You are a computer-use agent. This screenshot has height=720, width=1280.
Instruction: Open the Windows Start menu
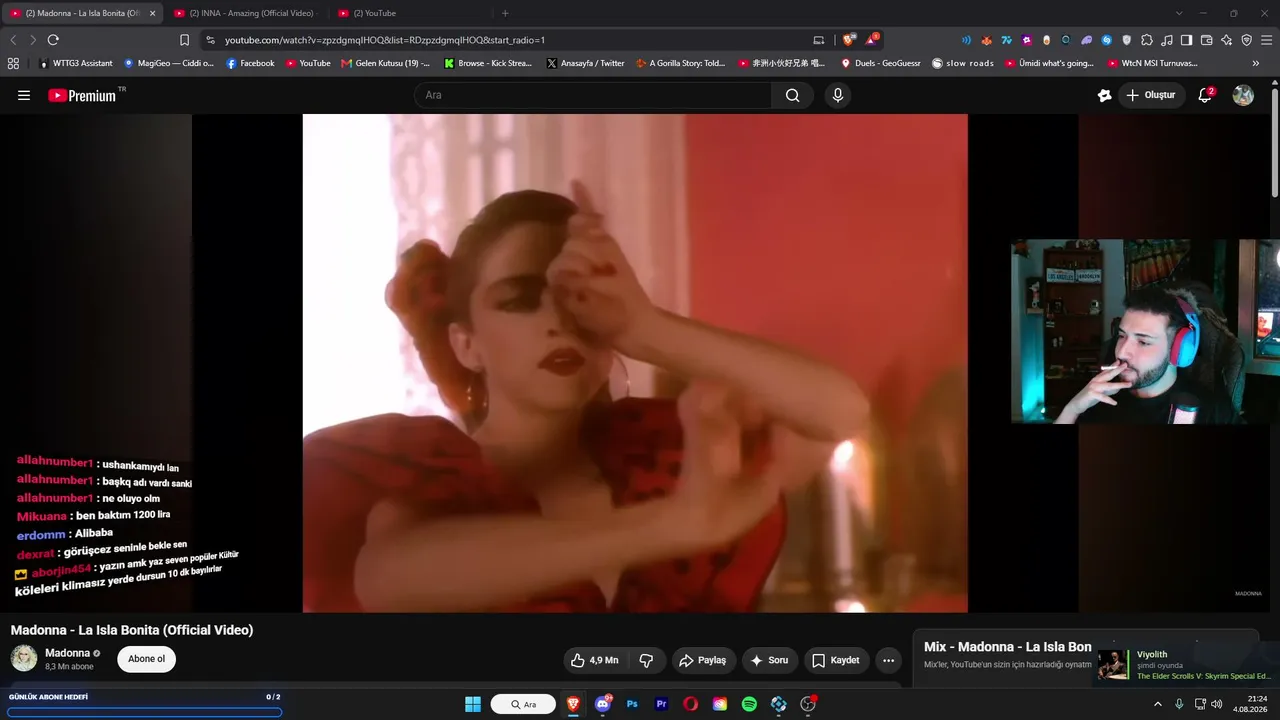[473, 704]
